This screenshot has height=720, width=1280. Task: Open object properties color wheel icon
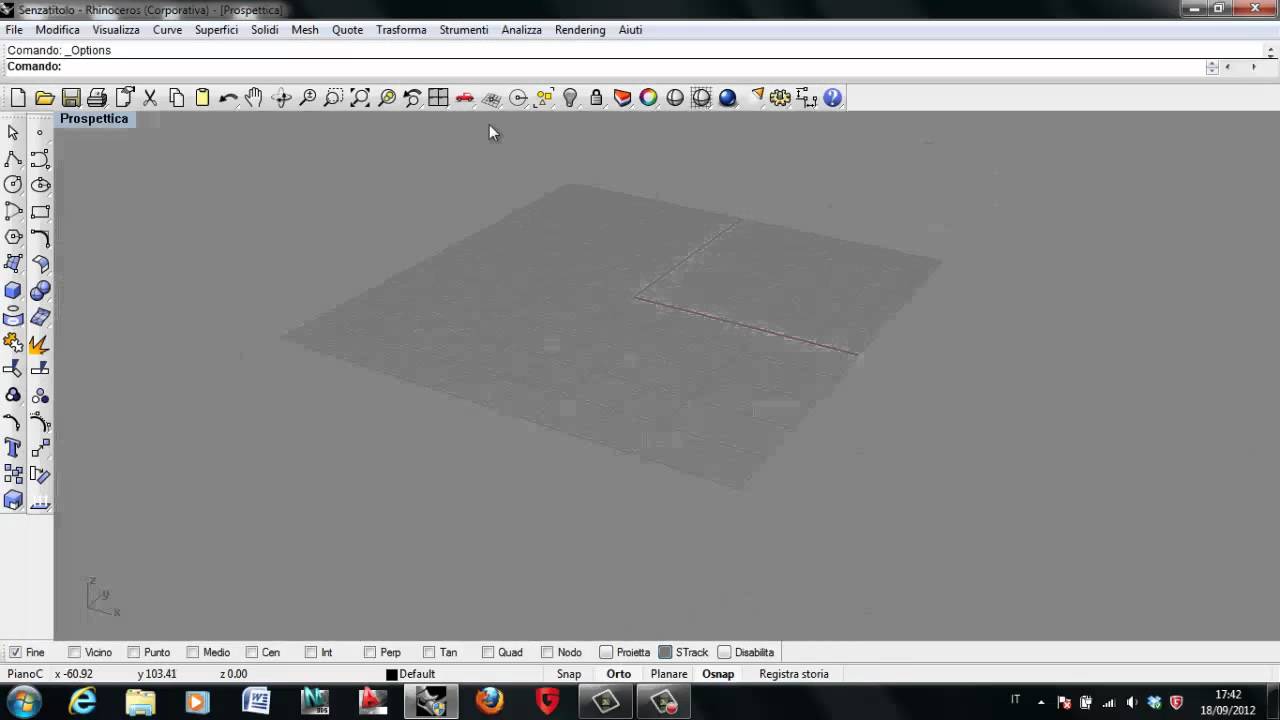[648, 97]
